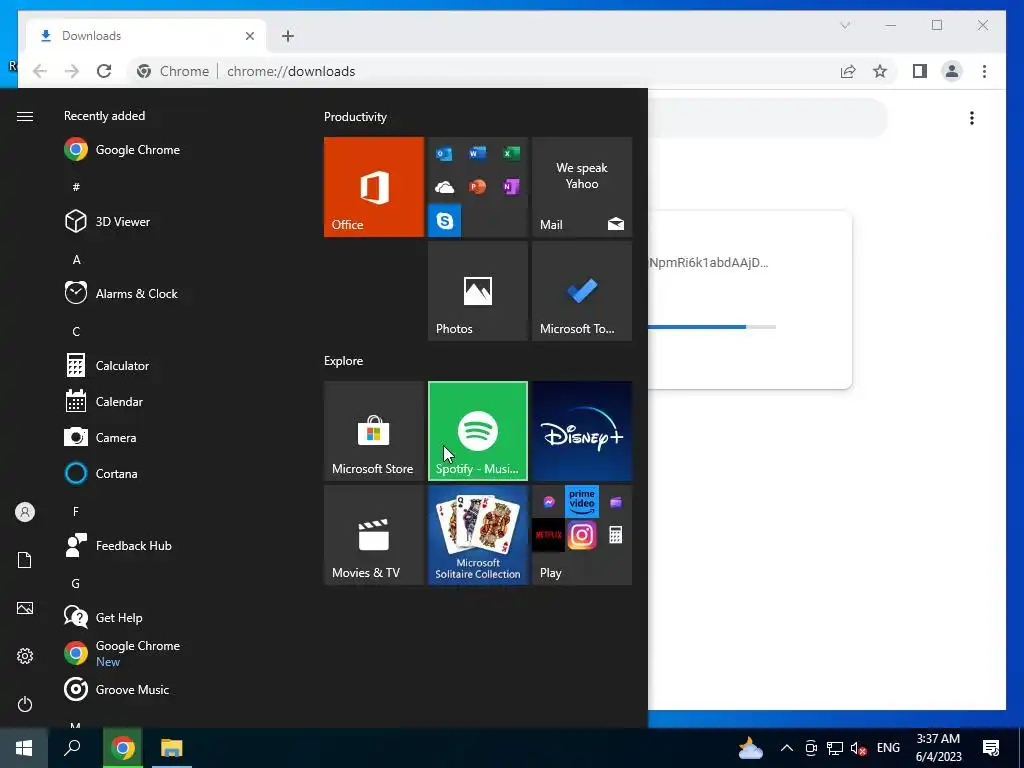Screen dimensions: 1024x768
Task: Open the user account icon in Start sidebar
Action: tap(25, 512)
